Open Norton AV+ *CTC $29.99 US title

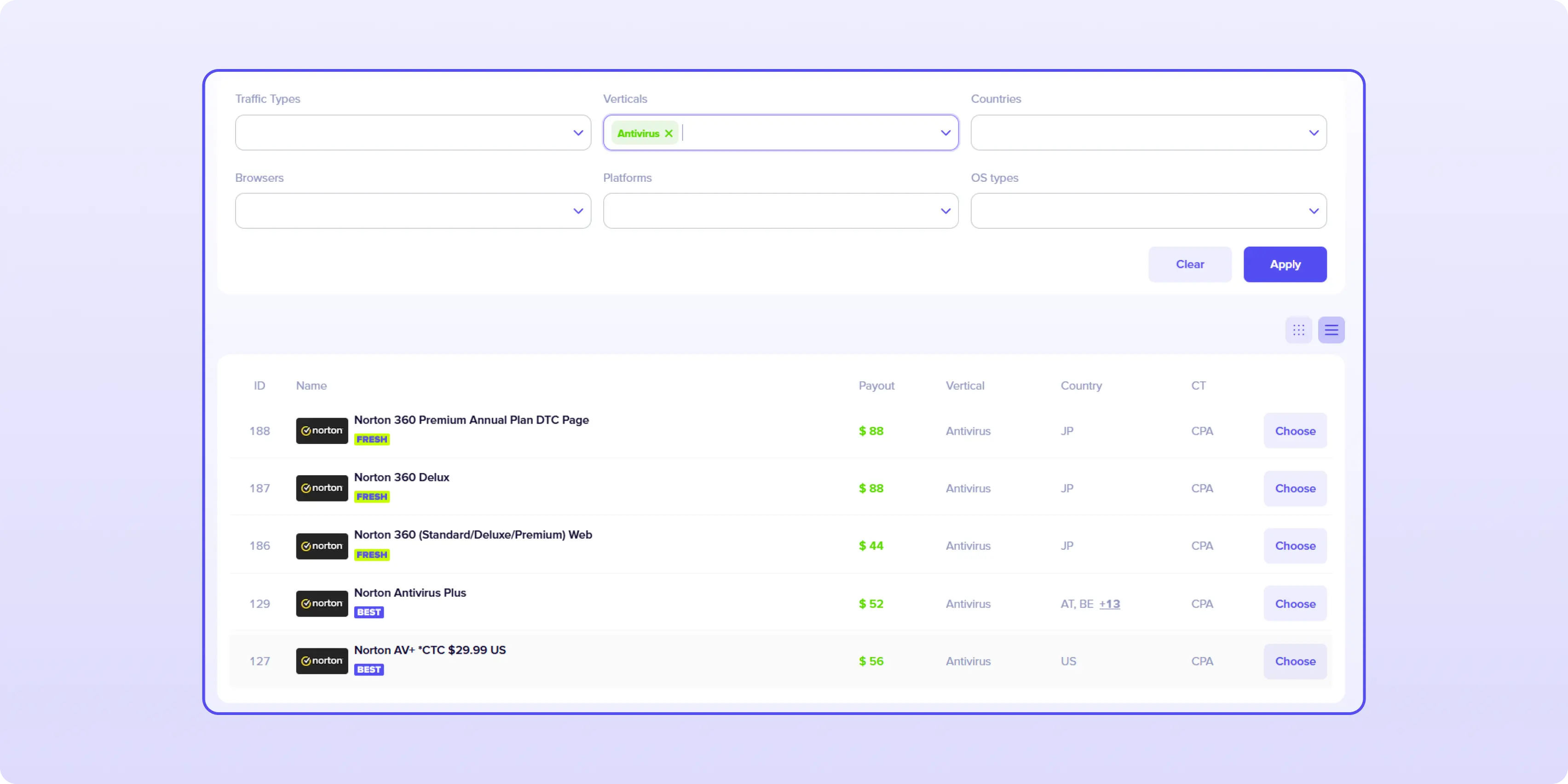430,650
